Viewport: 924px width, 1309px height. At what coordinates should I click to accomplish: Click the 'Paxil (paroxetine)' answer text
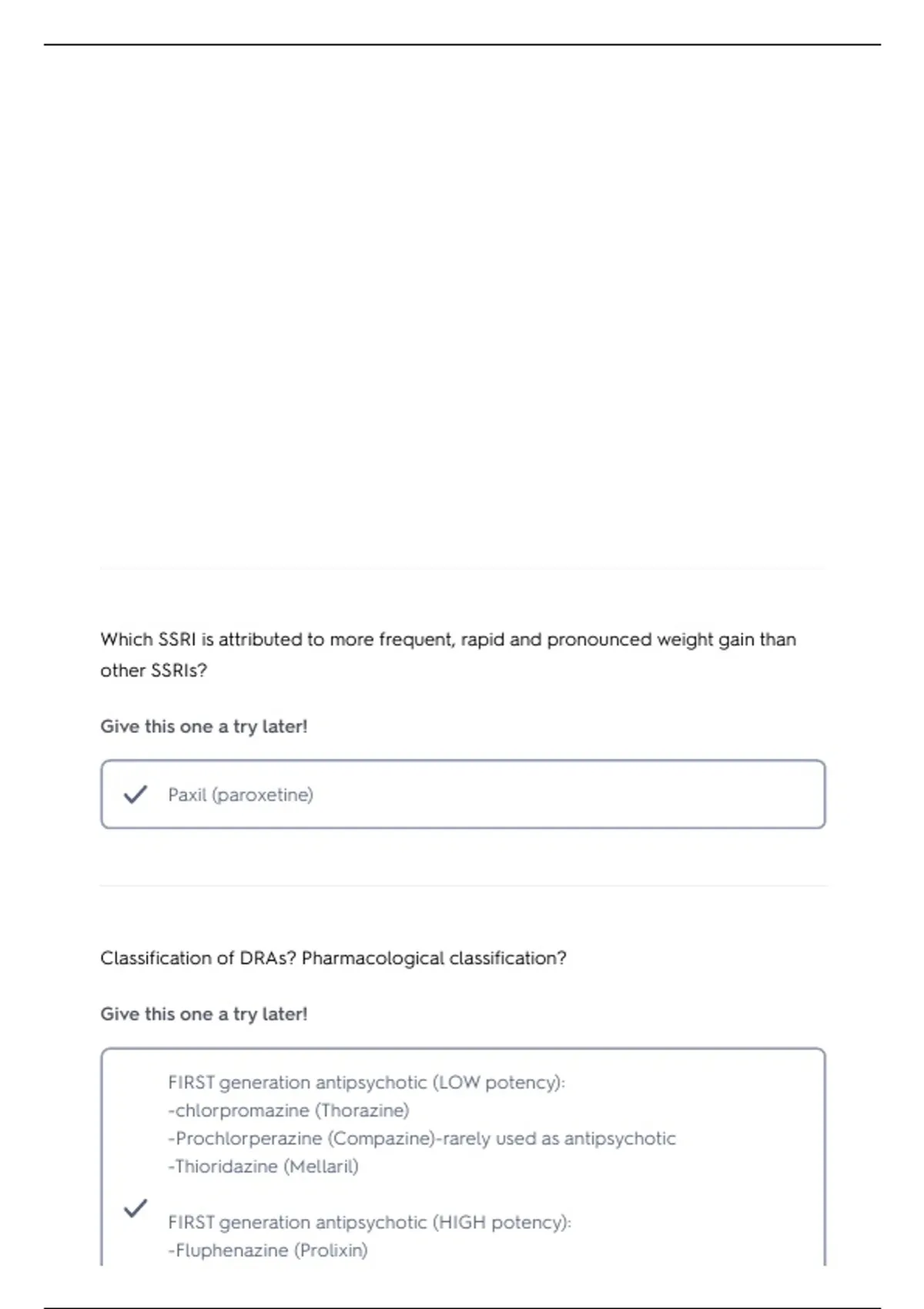pos(241,795)
